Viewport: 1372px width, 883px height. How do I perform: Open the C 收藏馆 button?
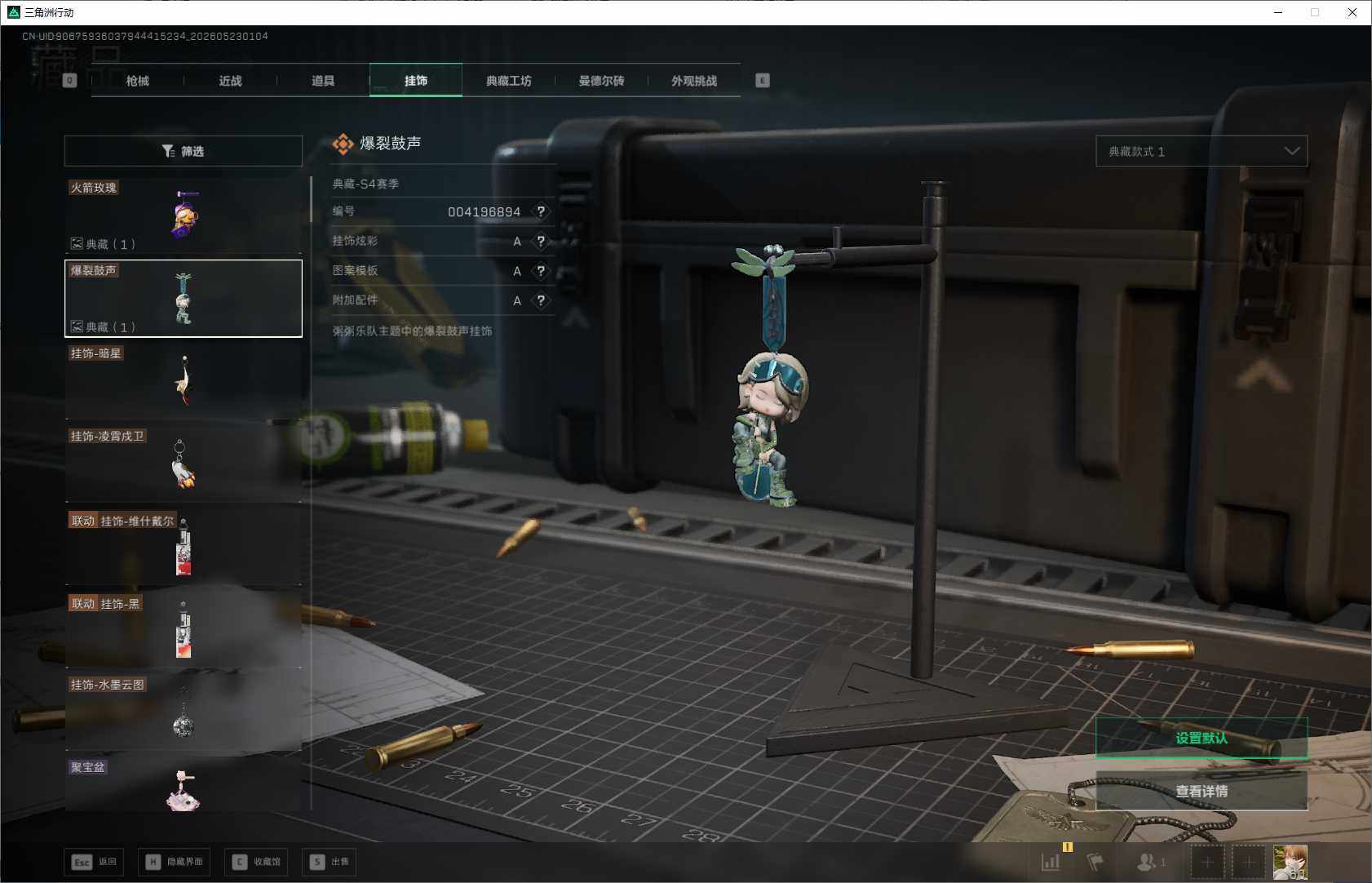256,862
